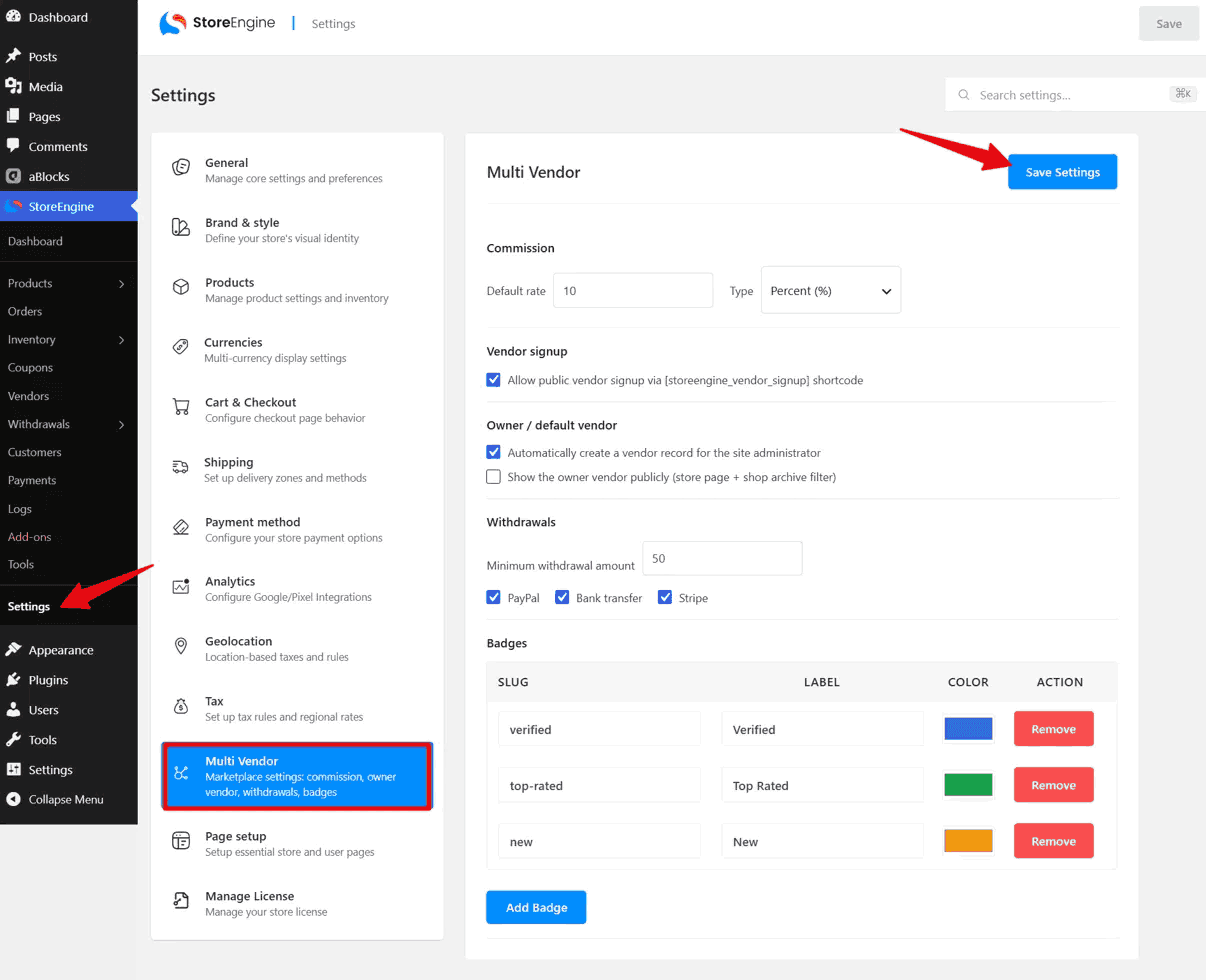Click the Appearance brush icon
1206x980 pixels.
(x=13, y=650)
